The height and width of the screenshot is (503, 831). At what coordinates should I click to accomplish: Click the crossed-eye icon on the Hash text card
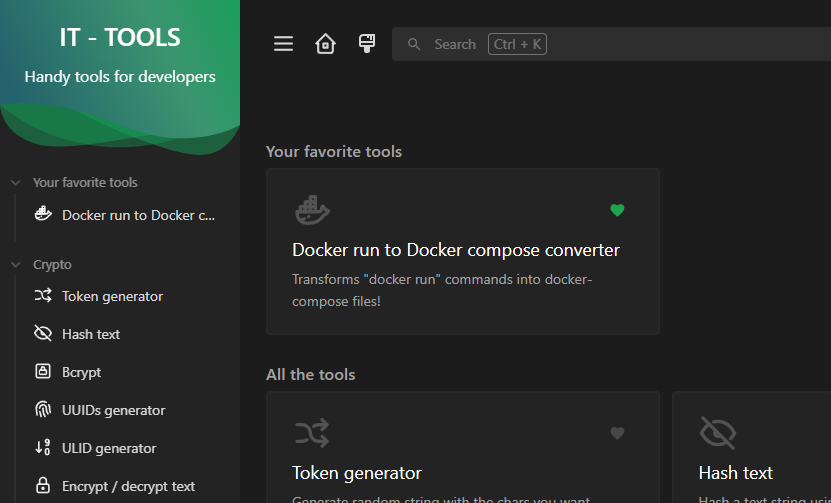click(718, 433)
